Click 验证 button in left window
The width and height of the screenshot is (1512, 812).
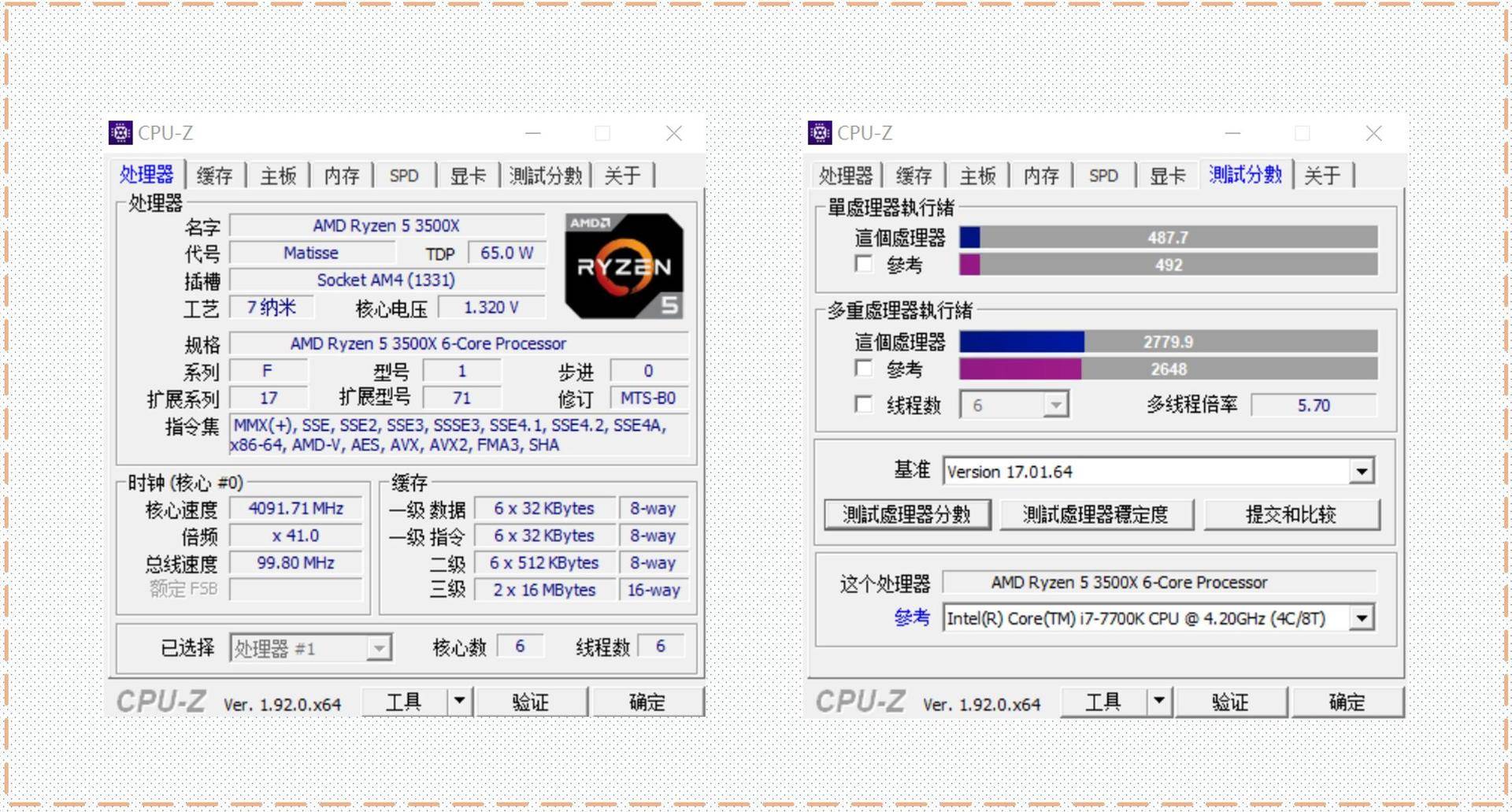click(531, 701)
